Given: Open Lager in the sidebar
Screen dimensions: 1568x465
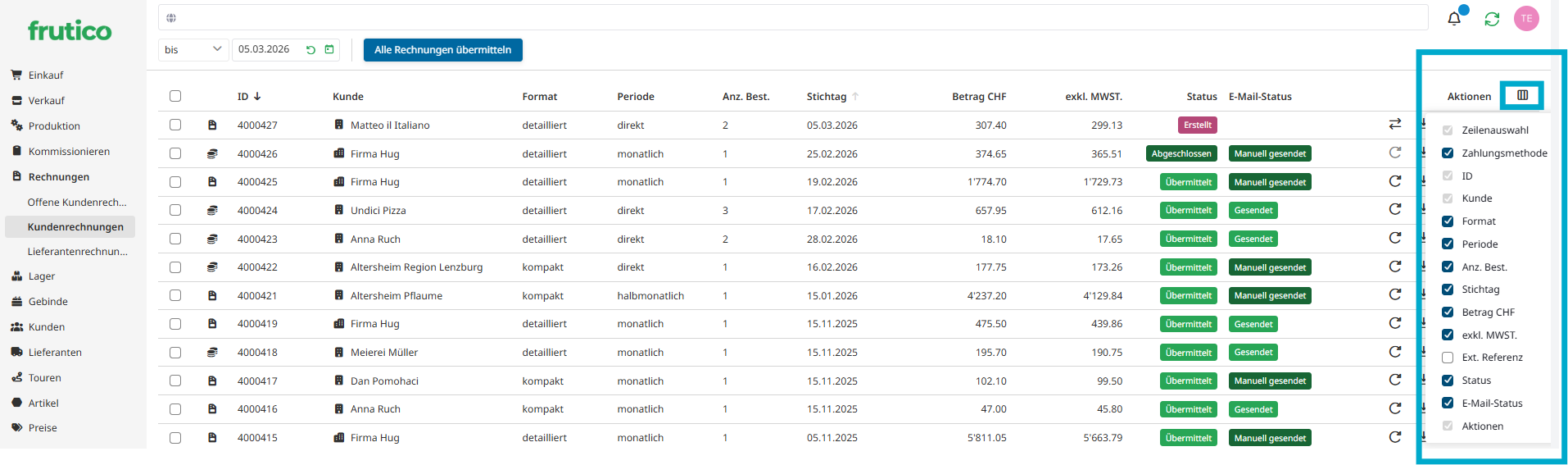Looking at the screenshot, I should click(x=42, y=276).
